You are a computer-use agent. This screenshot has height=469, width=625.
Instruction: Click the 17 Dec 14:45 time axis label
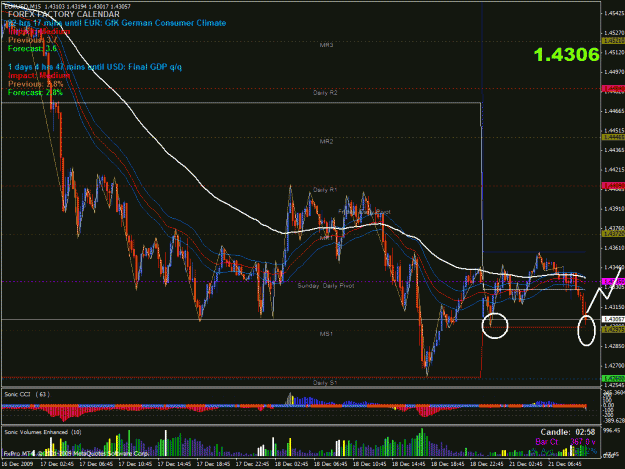(x=174, y=464)
